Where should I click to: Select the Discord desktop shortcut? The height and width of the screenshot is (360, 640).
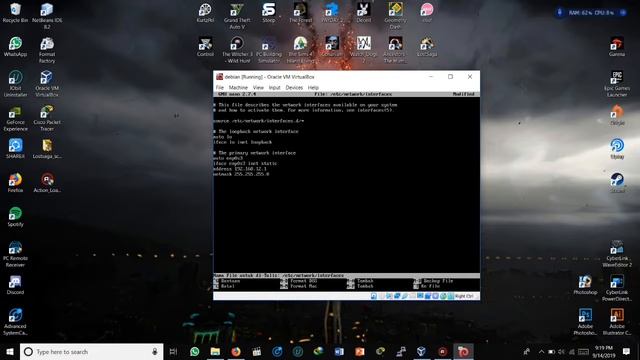tap(15, 284)
